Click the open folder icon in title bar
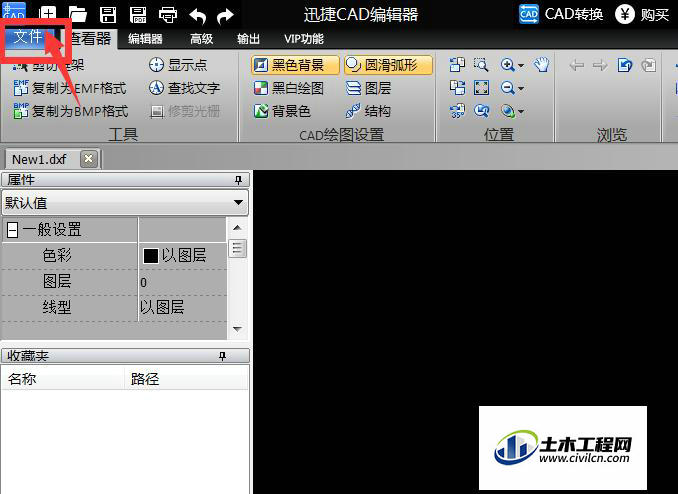This screenshot has width=678, height=494. click(x=78, y=15)
